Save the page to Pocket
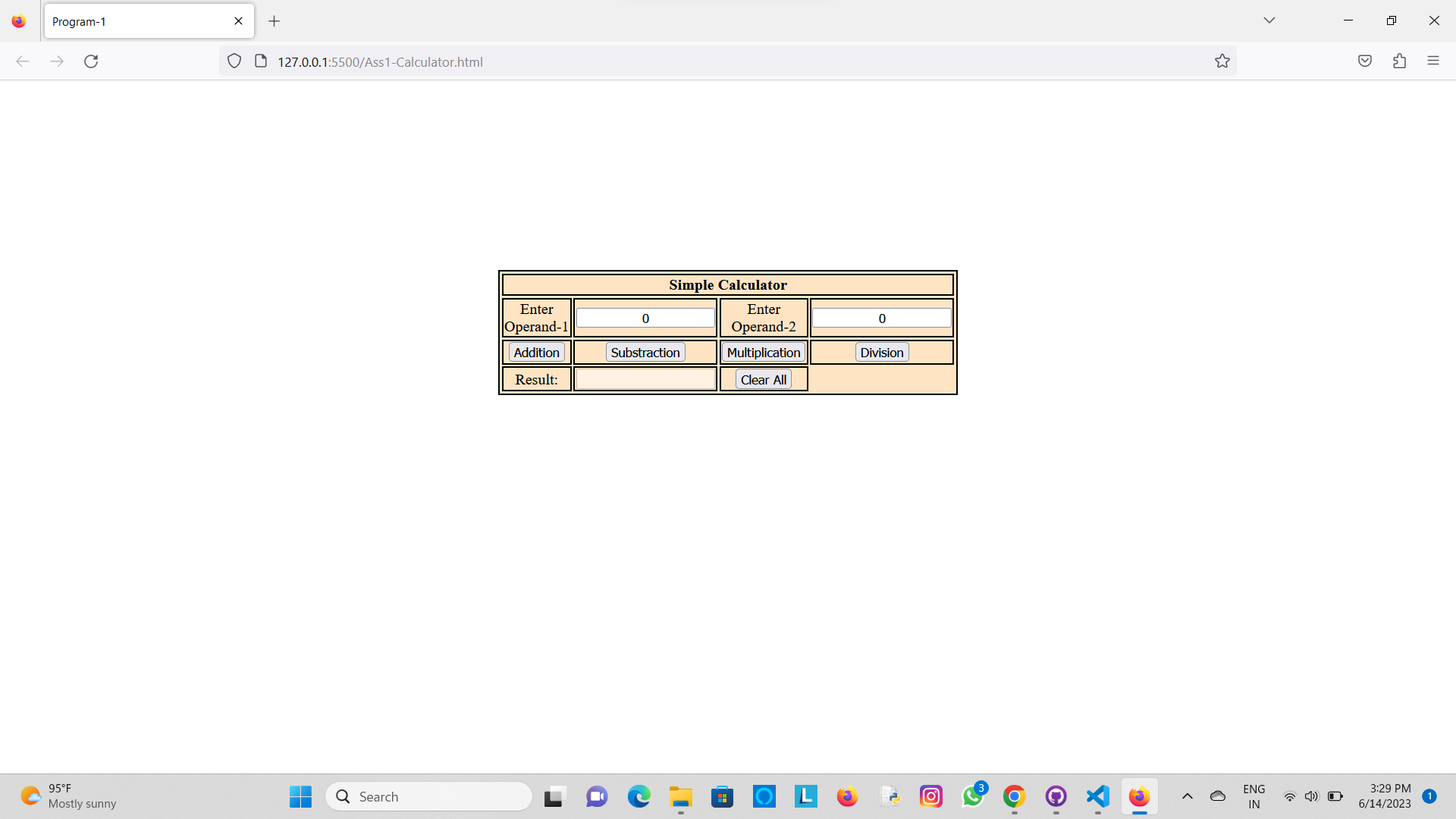1456x819 pixels. pos(1365,61)
